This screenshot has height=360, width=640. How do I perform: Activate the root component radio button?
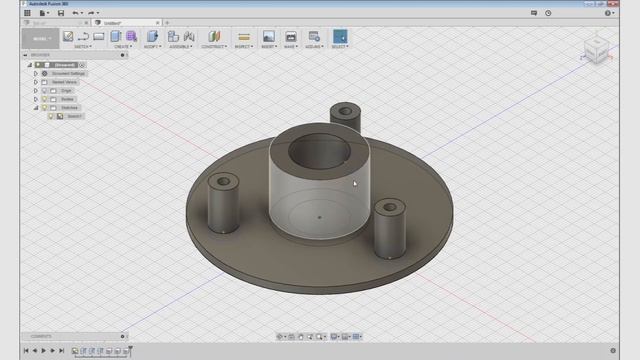click(x=82, y=65)
